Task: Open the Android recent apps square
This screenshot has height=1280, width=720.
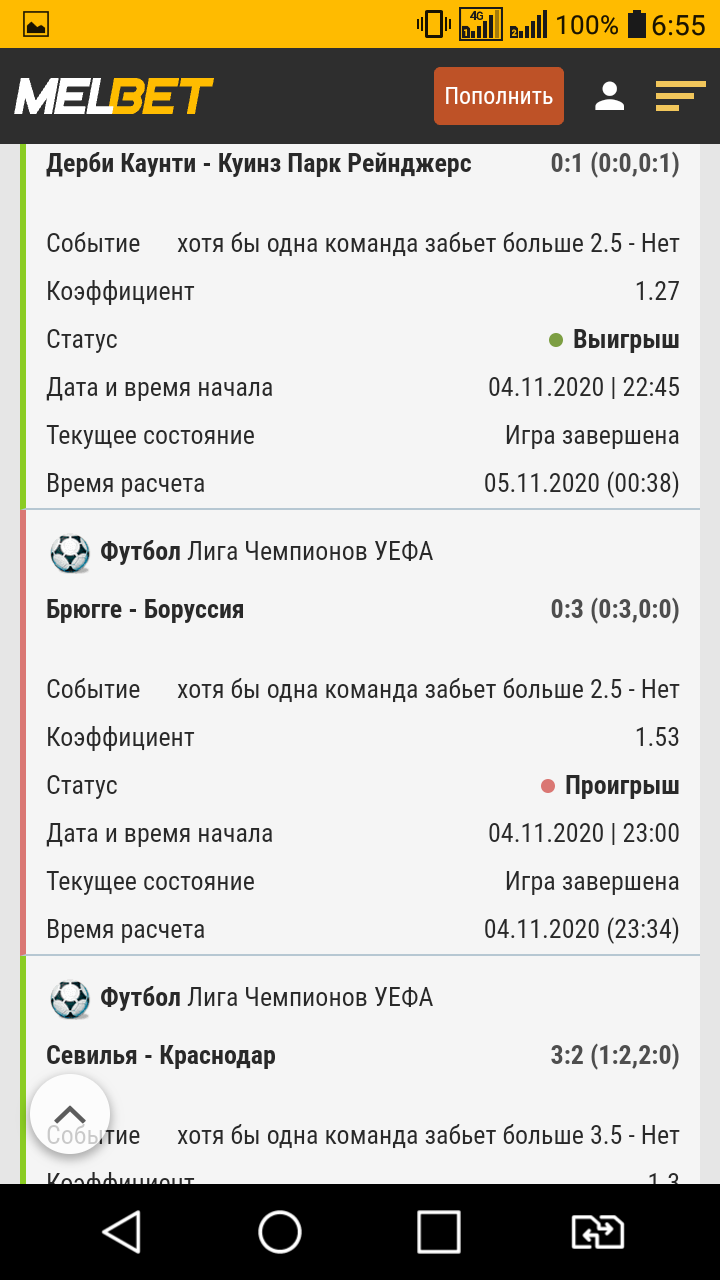Action: (438, 1232)
